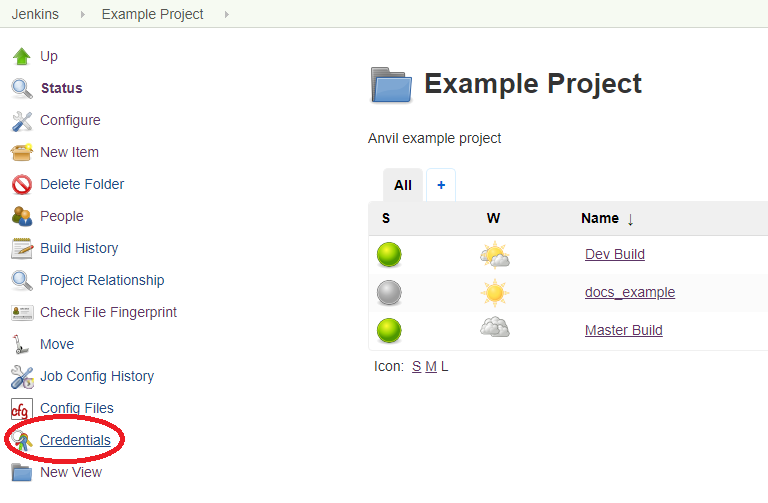Click docs_example grey status ball
The width and height of the screenshot is (768, 503).
[389, 292]
